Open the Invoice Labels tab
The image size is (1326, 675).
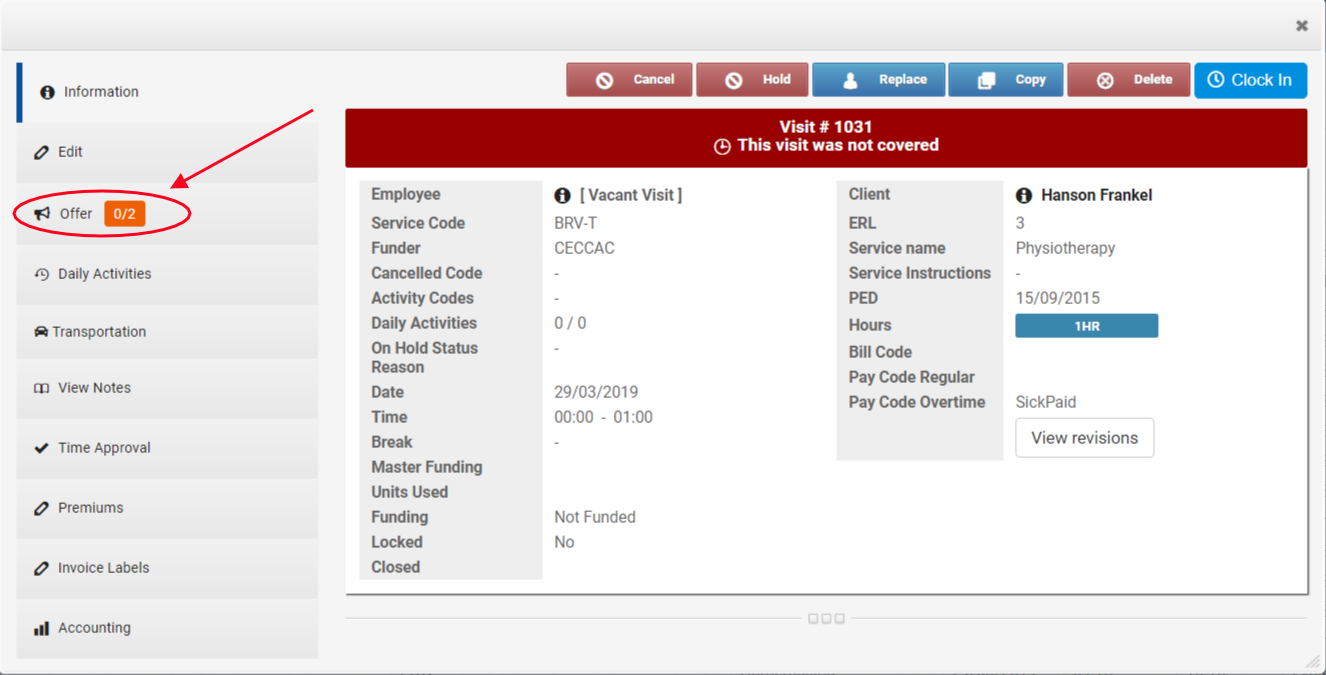(103, 568)
